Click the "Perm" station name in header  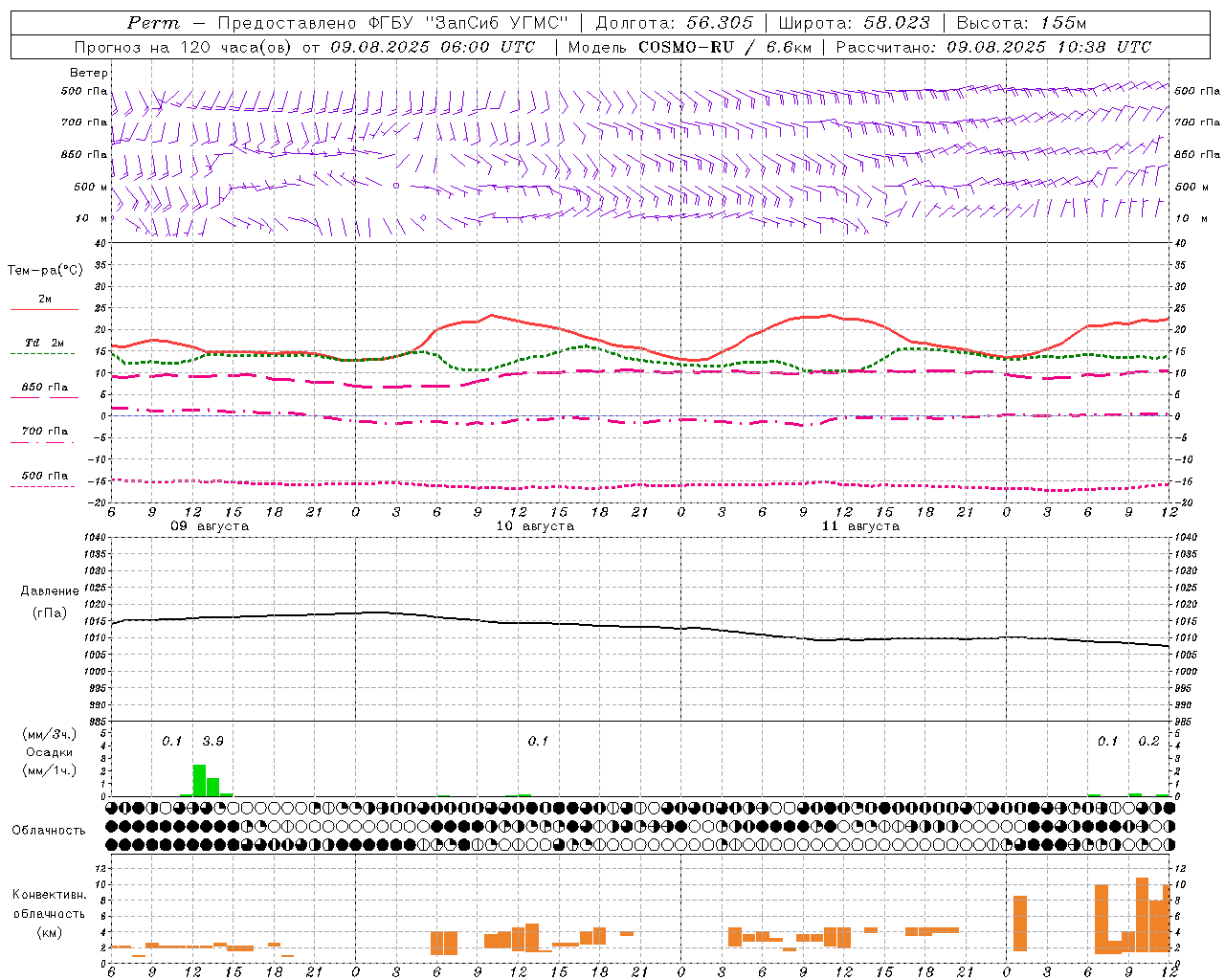[x=153, y=23]
